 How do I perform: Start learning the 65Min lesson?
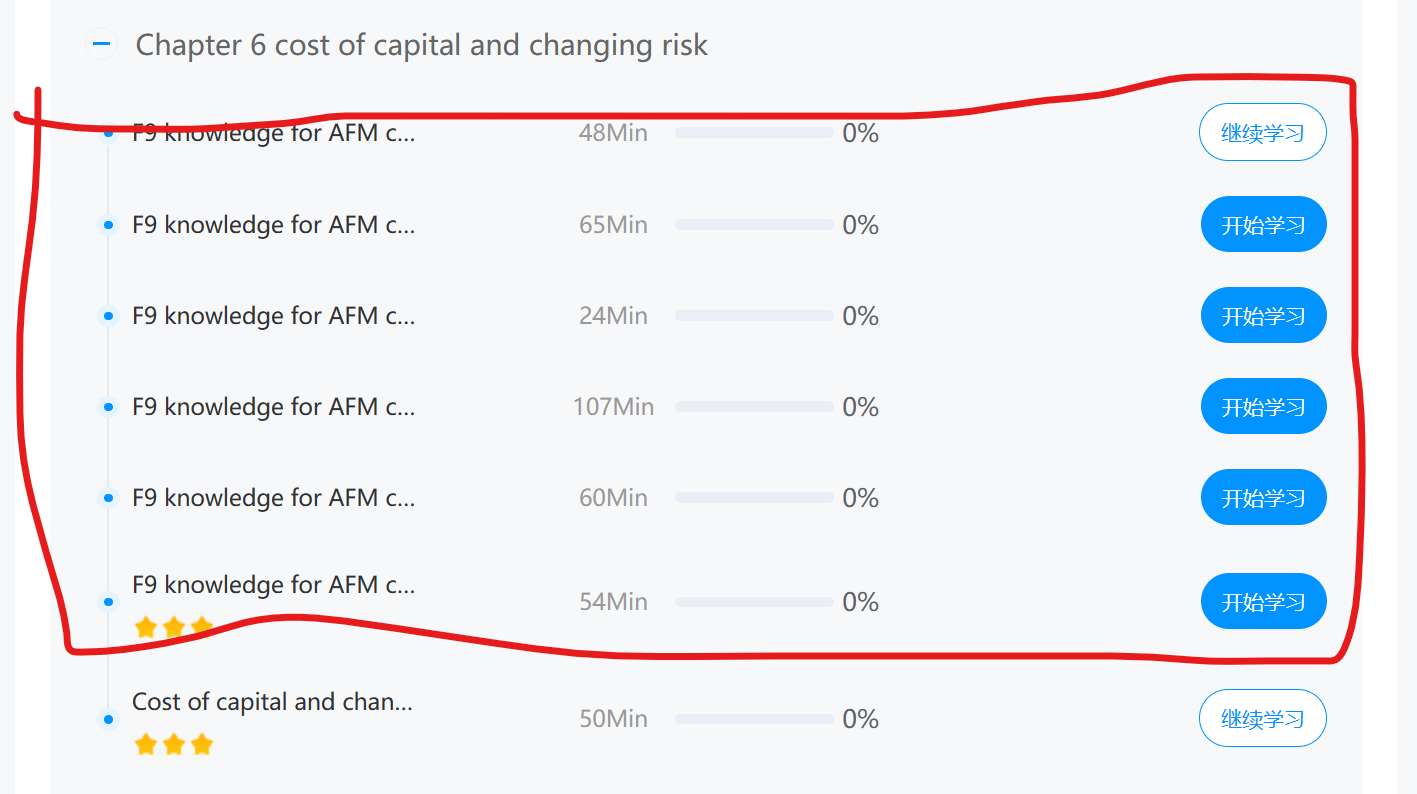1263,224
